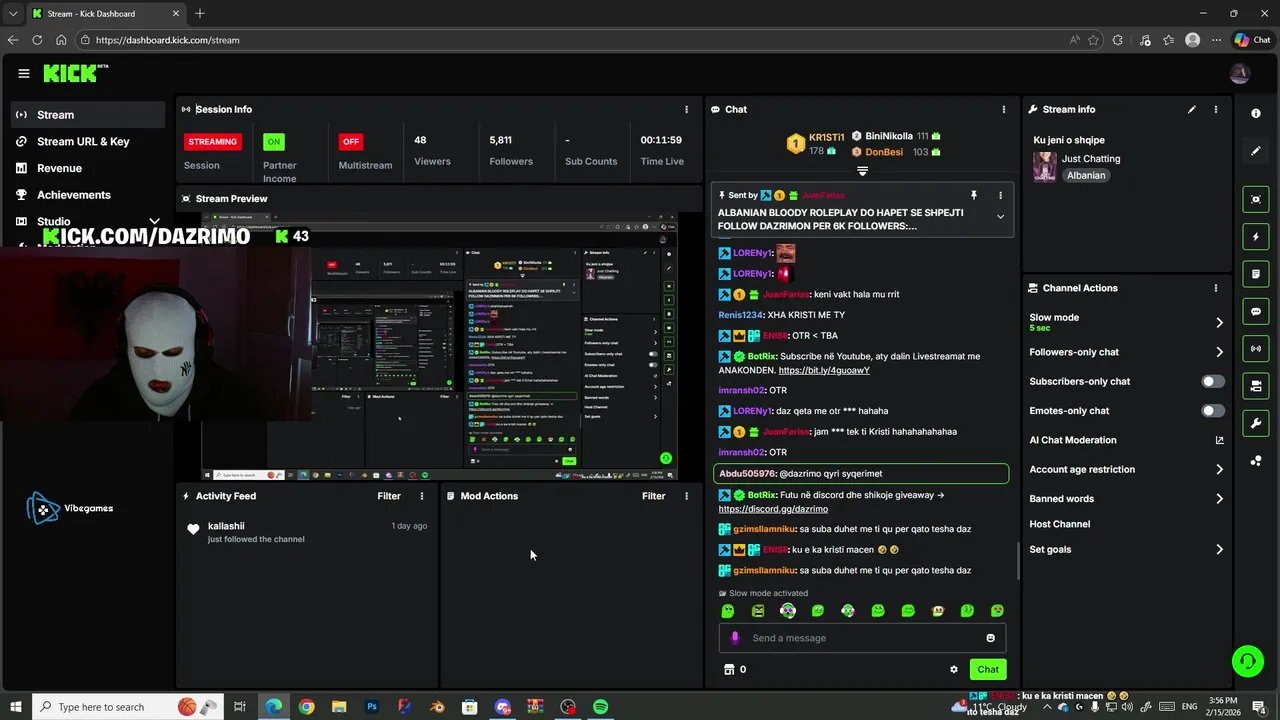This screenshot has width=1280, height=720.
Task: Click the three-circles icon in right rail
Action: pos(1256,461)
